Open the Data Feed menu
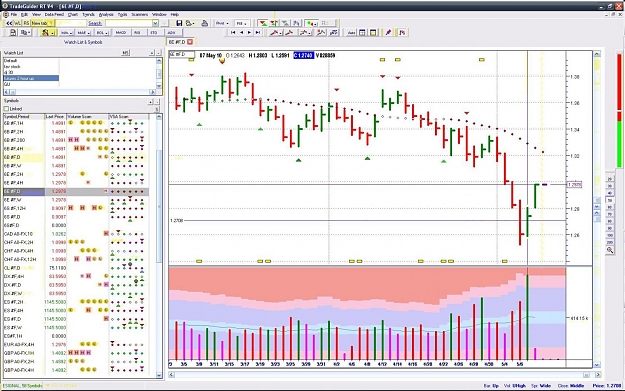 point(54,14)
